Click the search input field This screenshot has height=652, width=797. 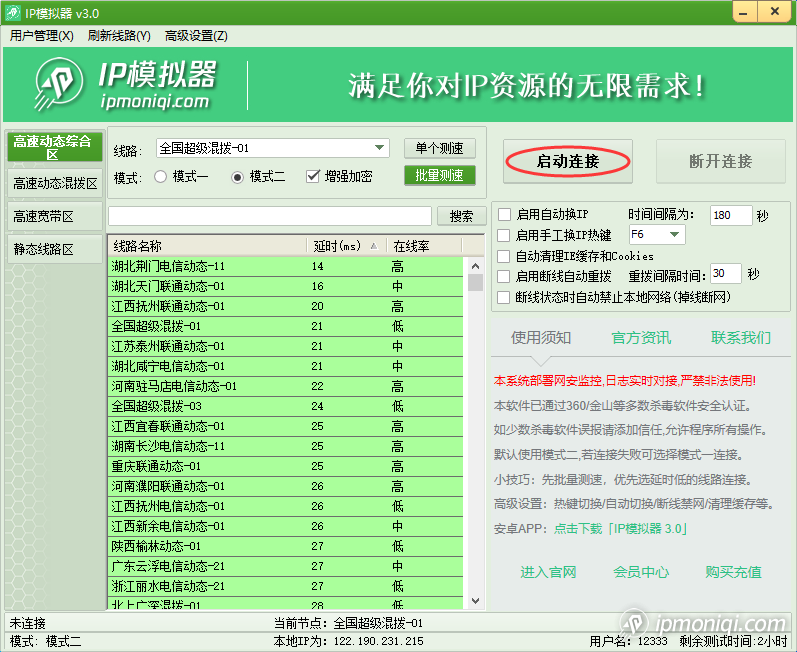click(270, 216)
